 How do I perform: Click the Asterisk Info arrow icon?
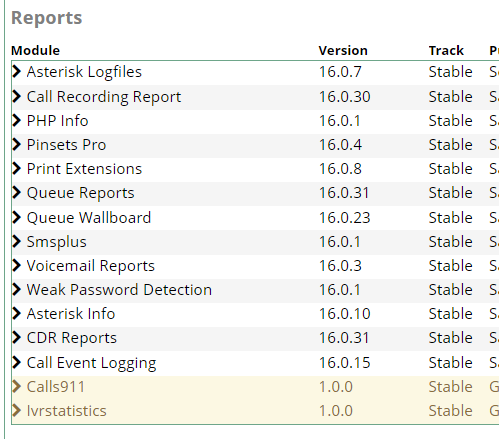16,314
